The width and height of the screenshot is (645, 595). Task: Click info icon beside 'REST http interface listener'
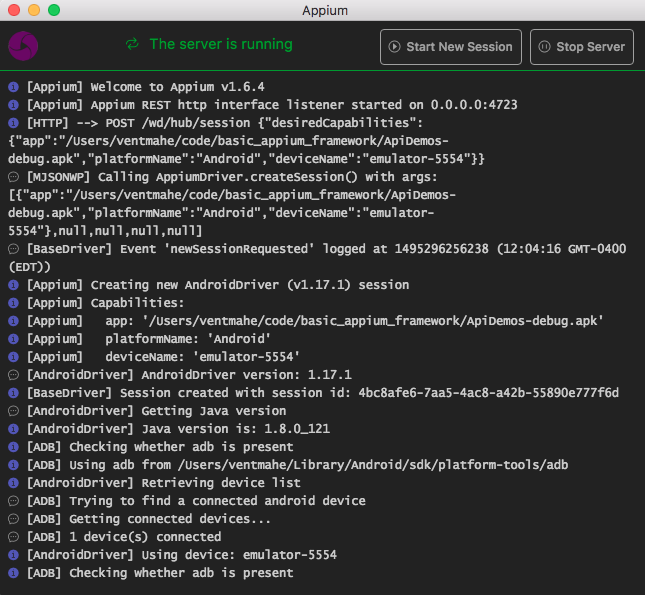coord(13,105)
